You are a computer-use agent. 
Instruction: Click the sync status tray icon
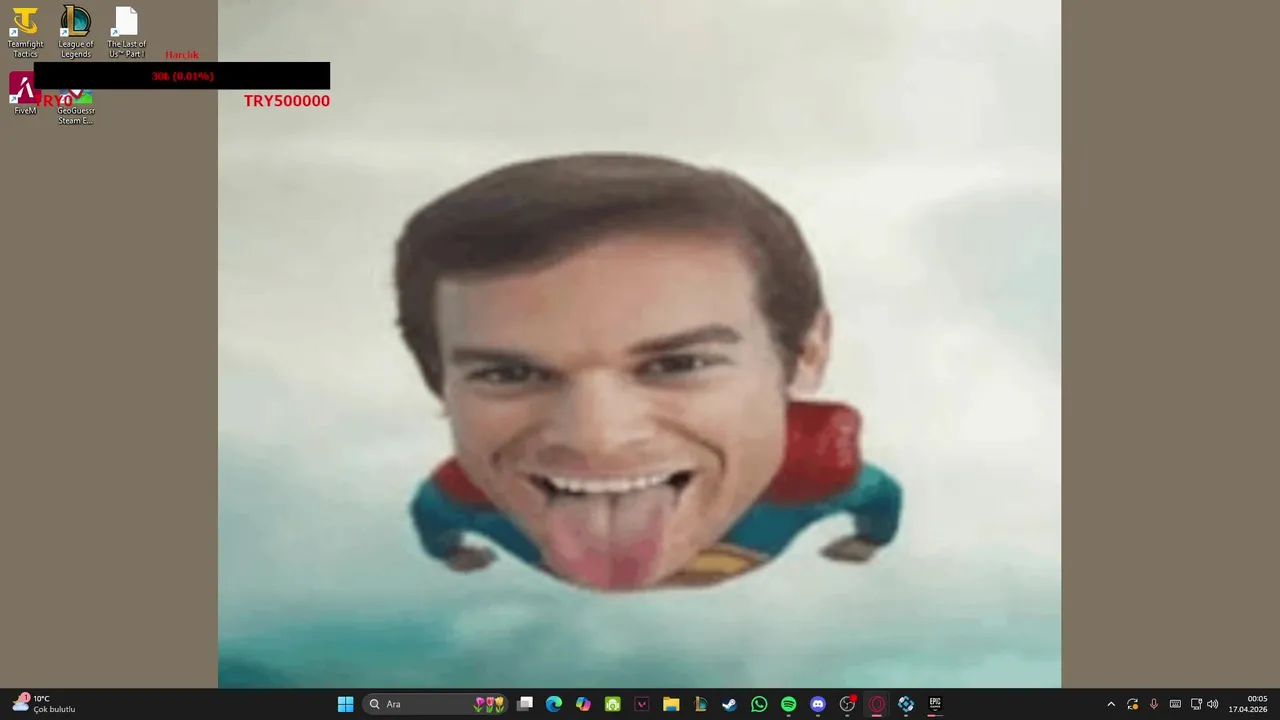[x=1132, y=704]
